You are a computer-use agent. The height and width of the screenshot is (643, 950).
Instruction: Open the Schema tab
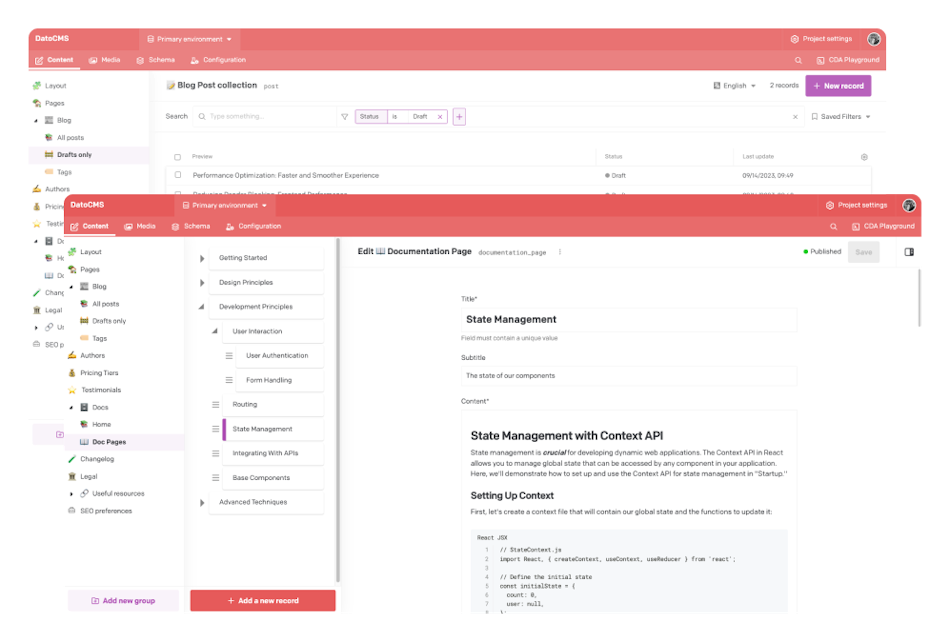click(191, 226)
